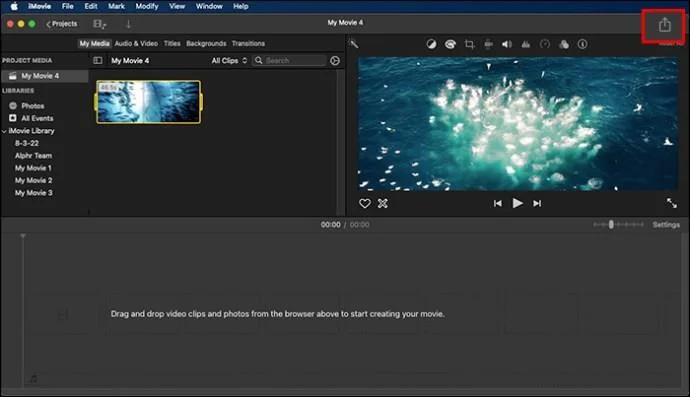Select the My Movie 1 event
Viewport: 690px width, 397px height.
coord(33,168)
